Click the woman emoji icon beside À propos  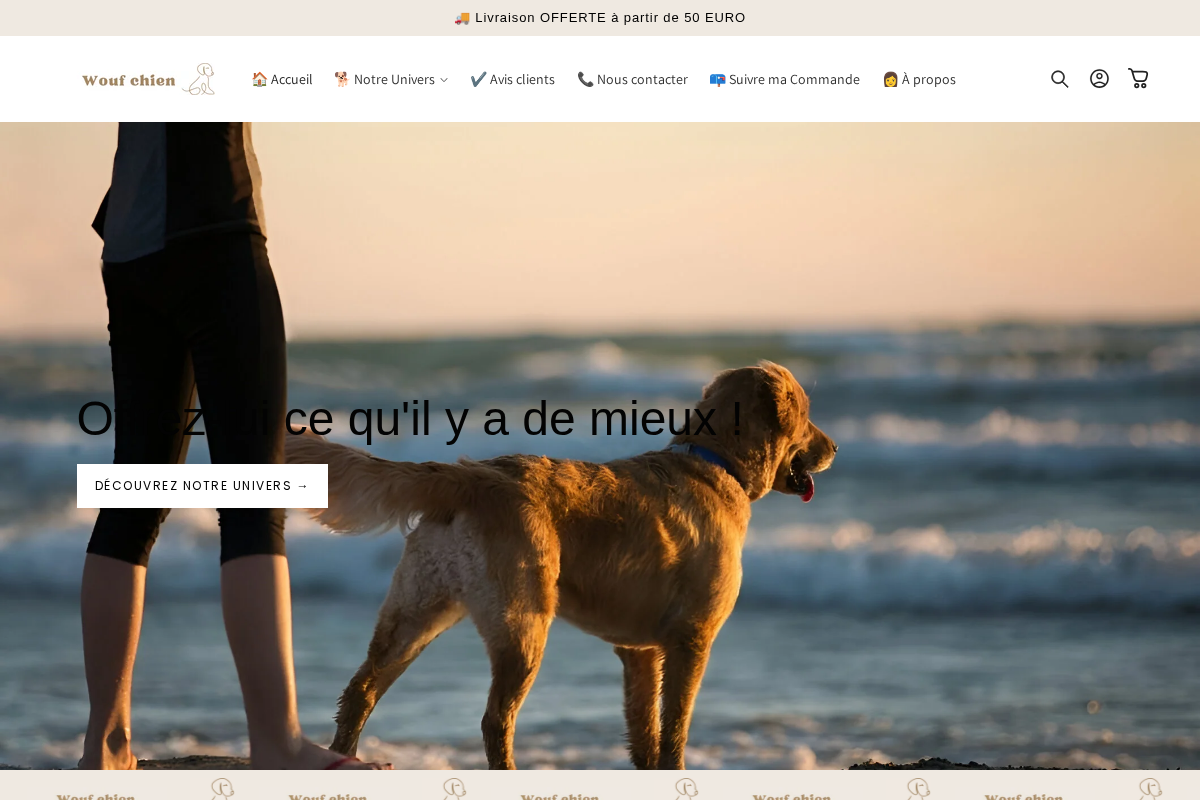pos(889,79)
